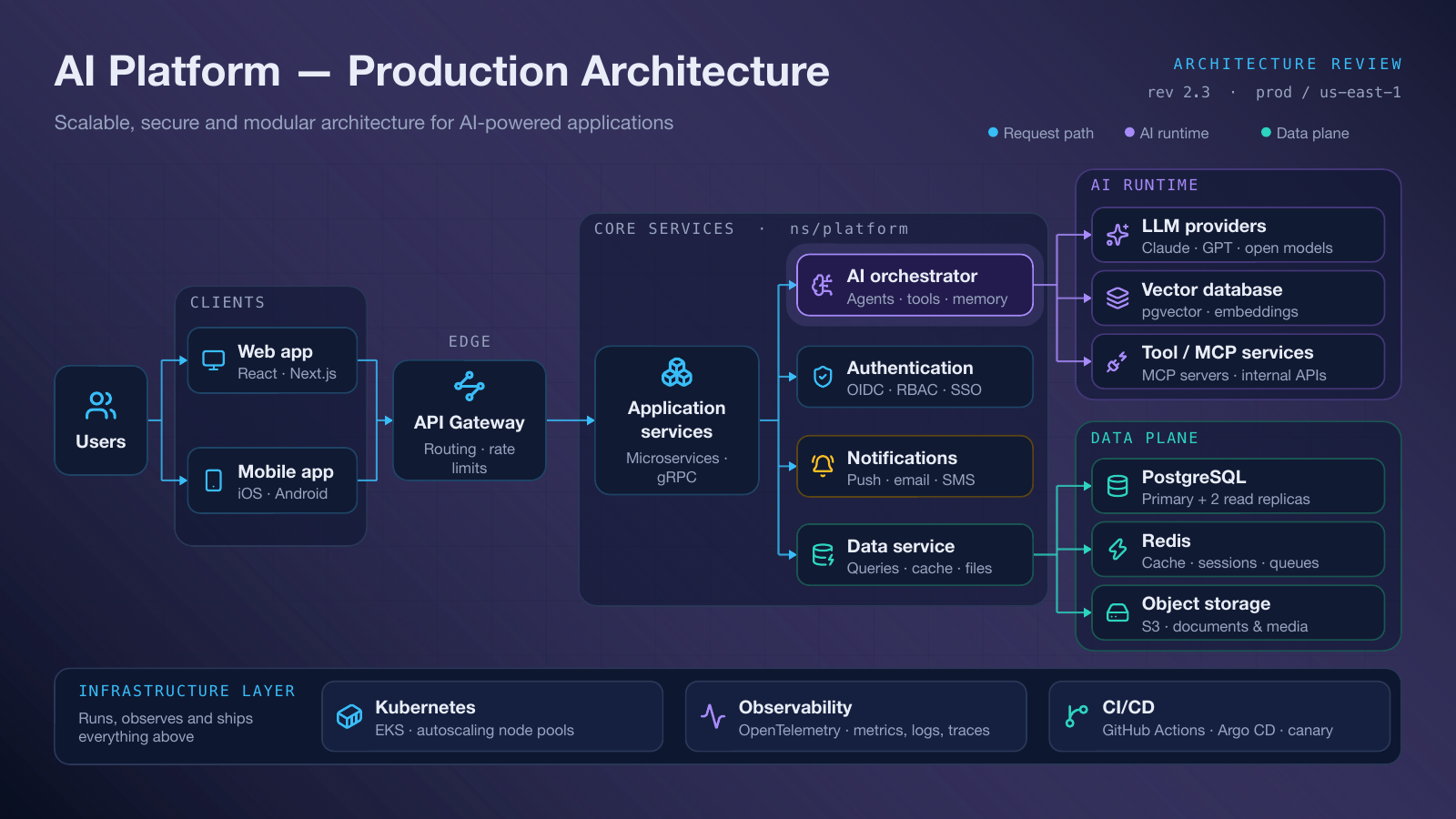Click the 'React · Next.js' subtitle
This screenshot has height=819, width=1456.
[x=288, y=373]
